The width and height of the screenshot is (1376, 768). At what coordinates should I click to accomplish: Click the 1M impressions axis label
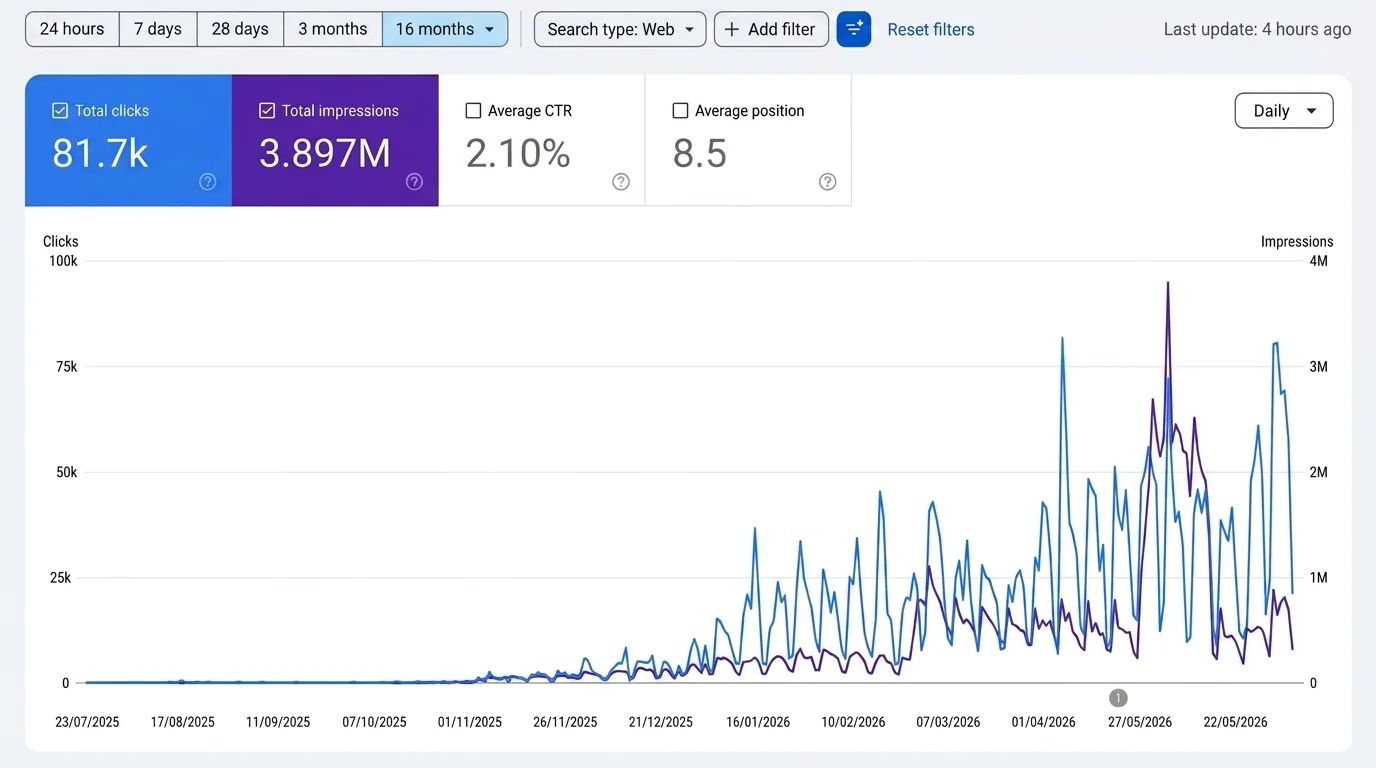point(1319,578)
